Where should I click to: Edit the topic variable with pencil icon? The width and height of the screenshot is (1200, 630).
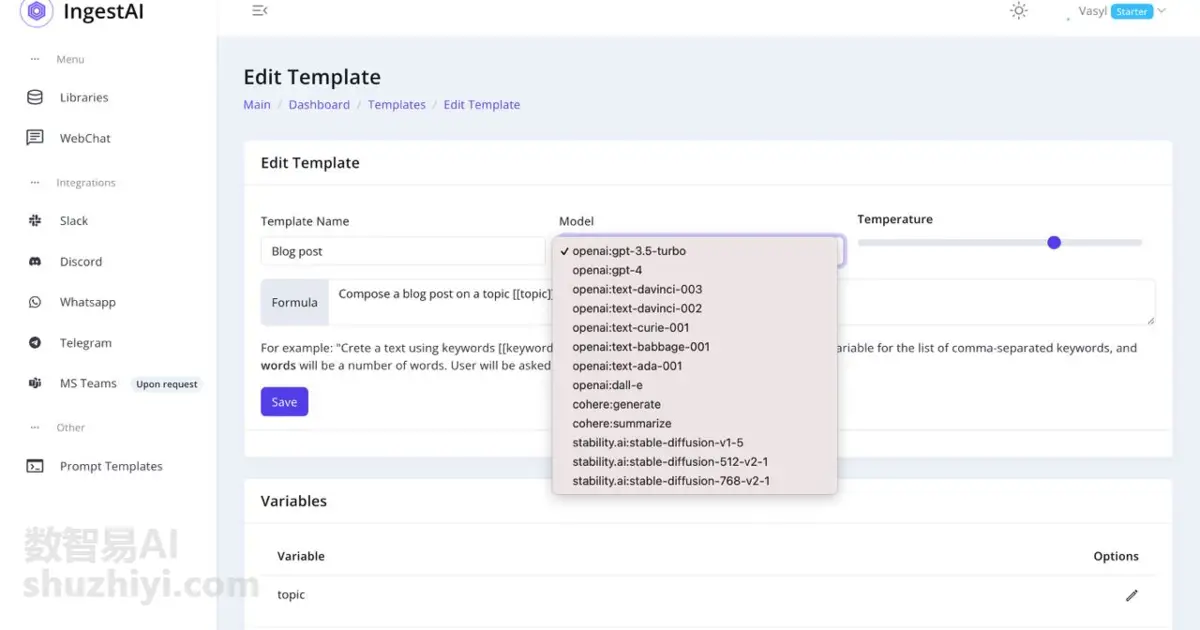tap(1131, 595)
